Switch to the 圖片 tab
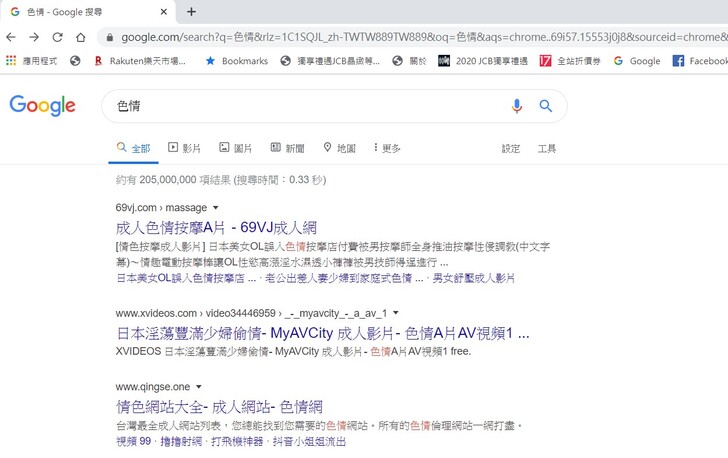 tap(235, 148)
